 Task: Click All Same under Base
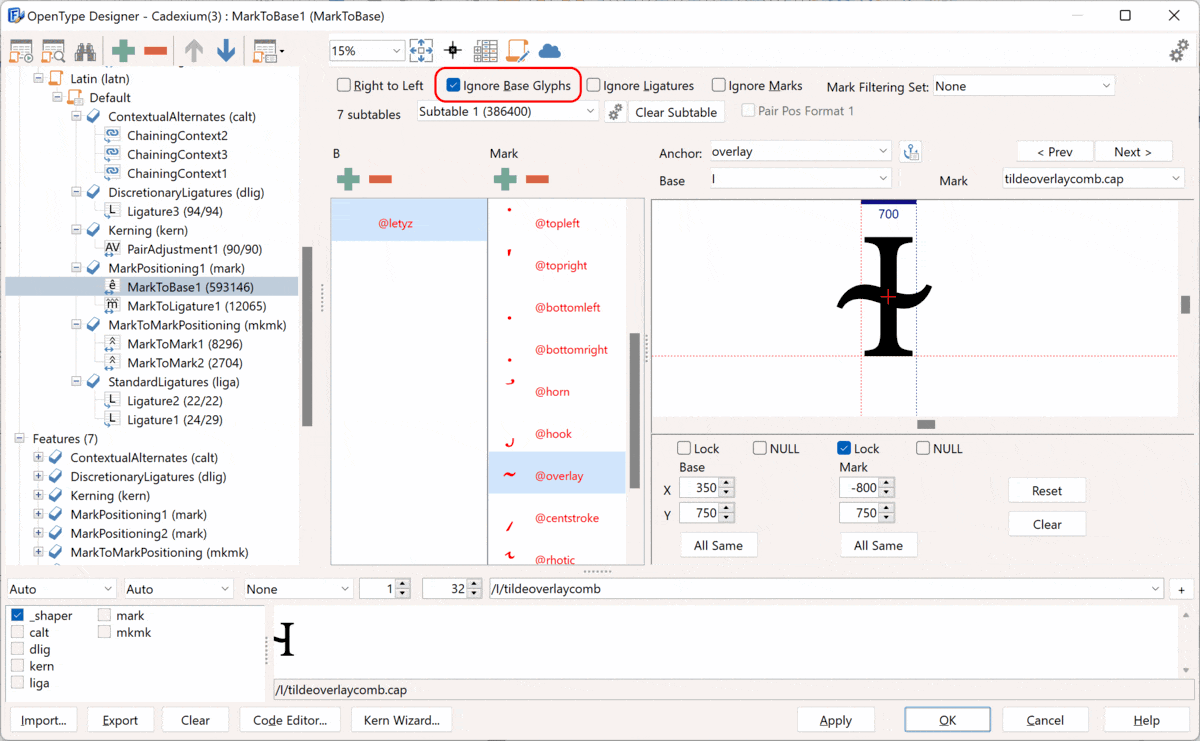tap(719, 545)
